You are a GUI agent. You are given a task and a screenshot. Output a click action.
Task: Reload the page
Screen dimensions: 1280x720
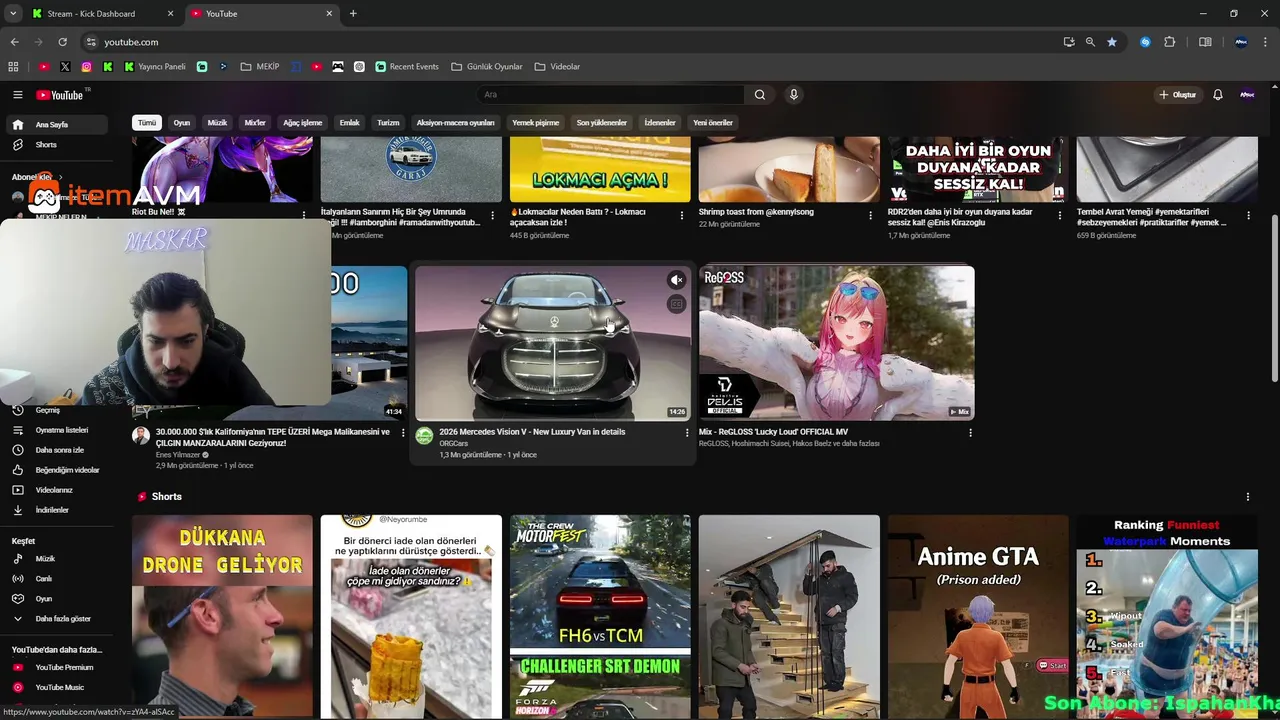pyautogui.click(x=62, y=42)
